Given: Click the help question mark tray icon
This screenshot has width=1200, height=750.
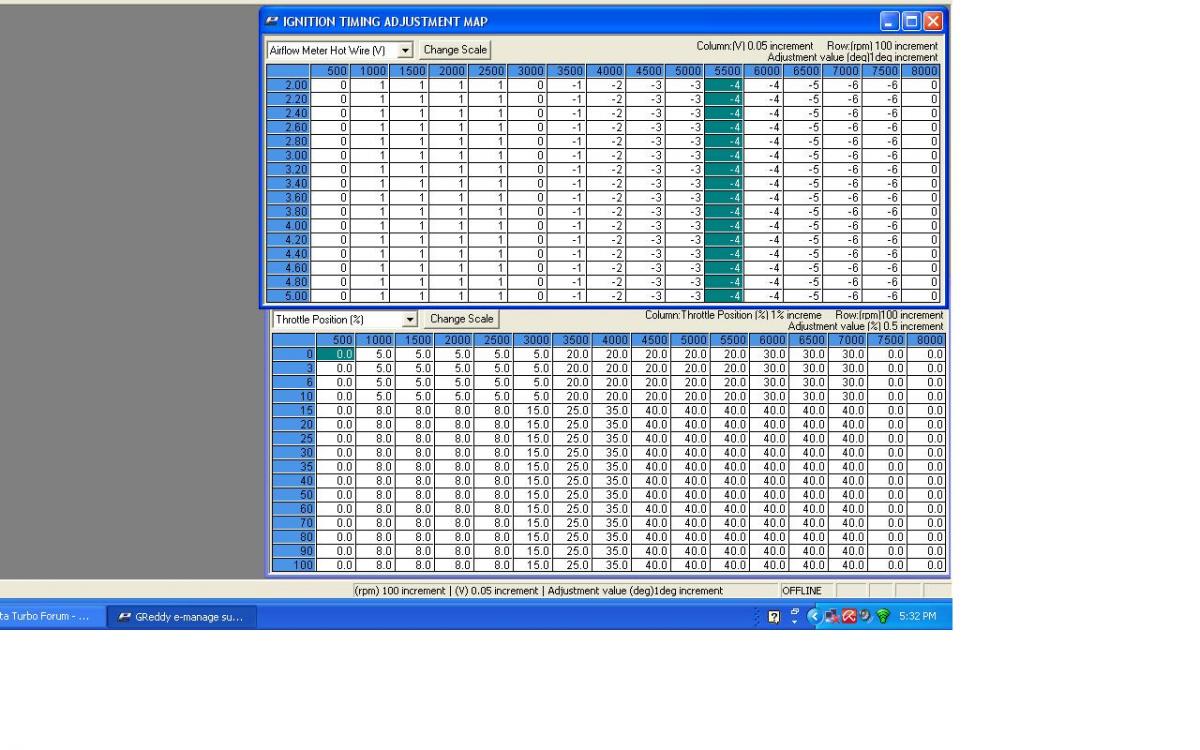Looking at the screenshot, I should click(774, 617).
